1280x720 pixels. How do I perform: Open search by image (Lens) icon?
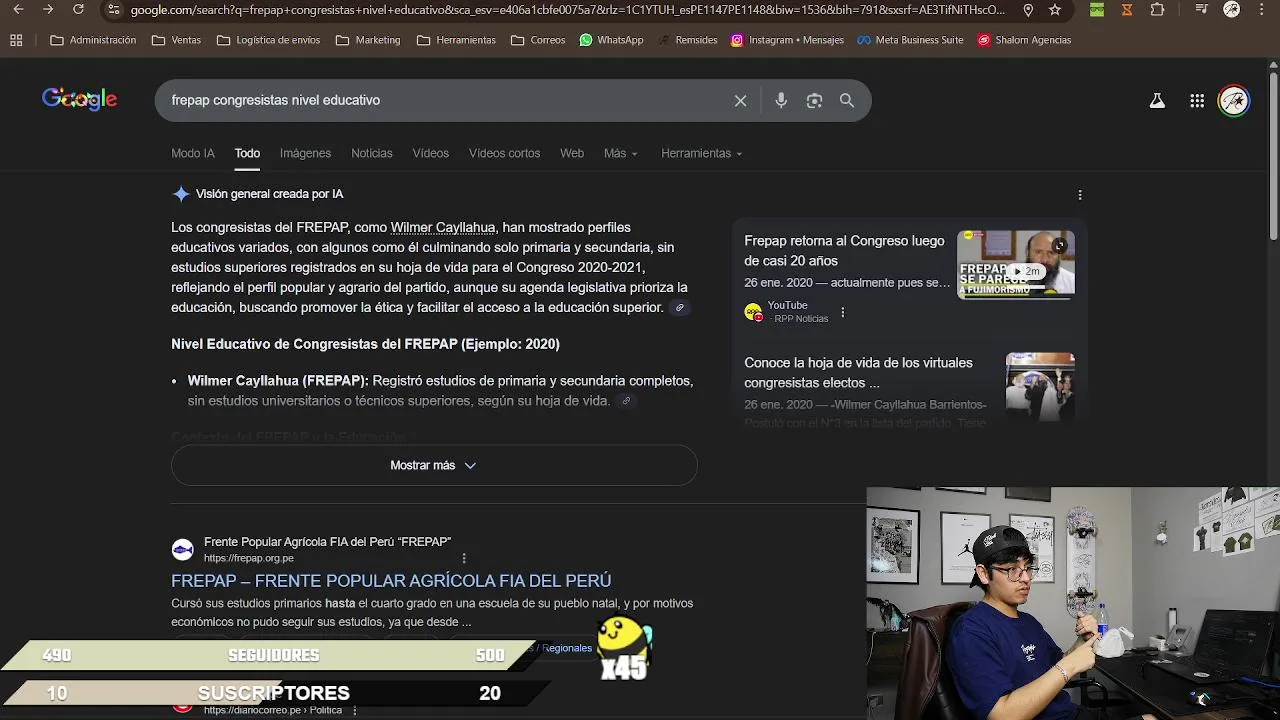point(814,101)
